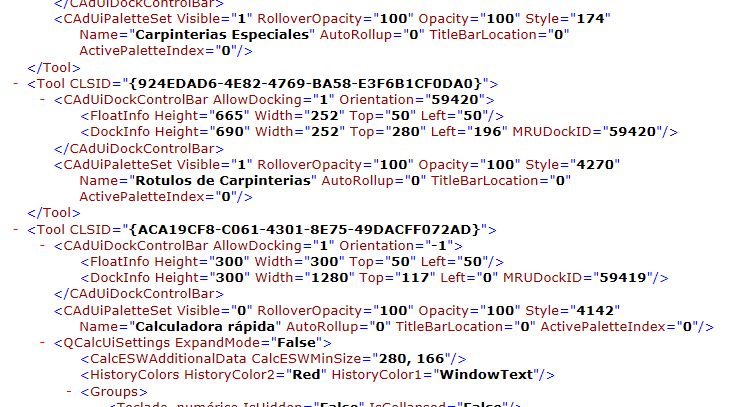Collapse the CAdUiDockControlBar node with Orientation 59420
The height and width of the screenshot is (407, 733).
[42, 100]
